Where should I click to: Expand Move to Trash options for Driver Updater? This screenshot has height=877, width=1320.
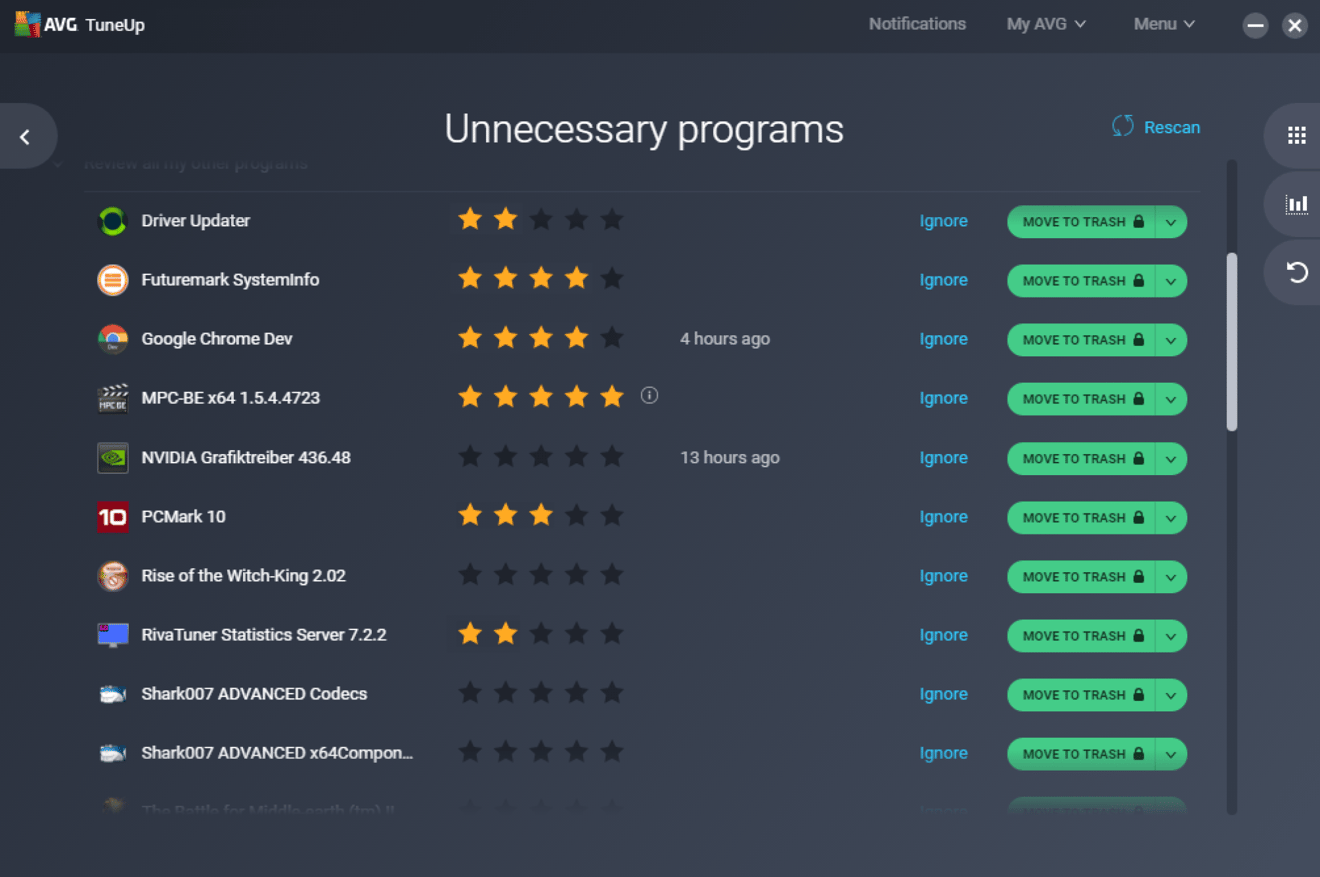1171,222
